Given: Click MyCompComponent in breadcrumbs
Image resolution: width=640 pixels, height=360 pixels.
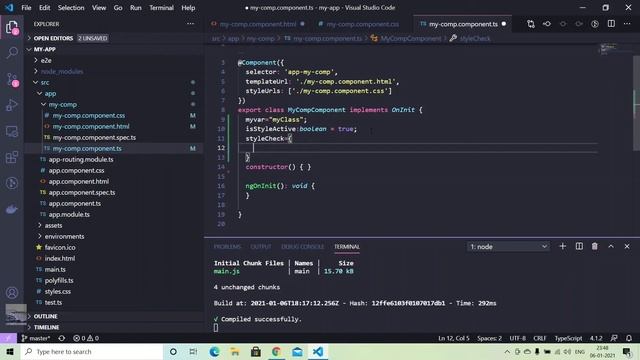Looking at the screenshot, I should pos(411,38).
